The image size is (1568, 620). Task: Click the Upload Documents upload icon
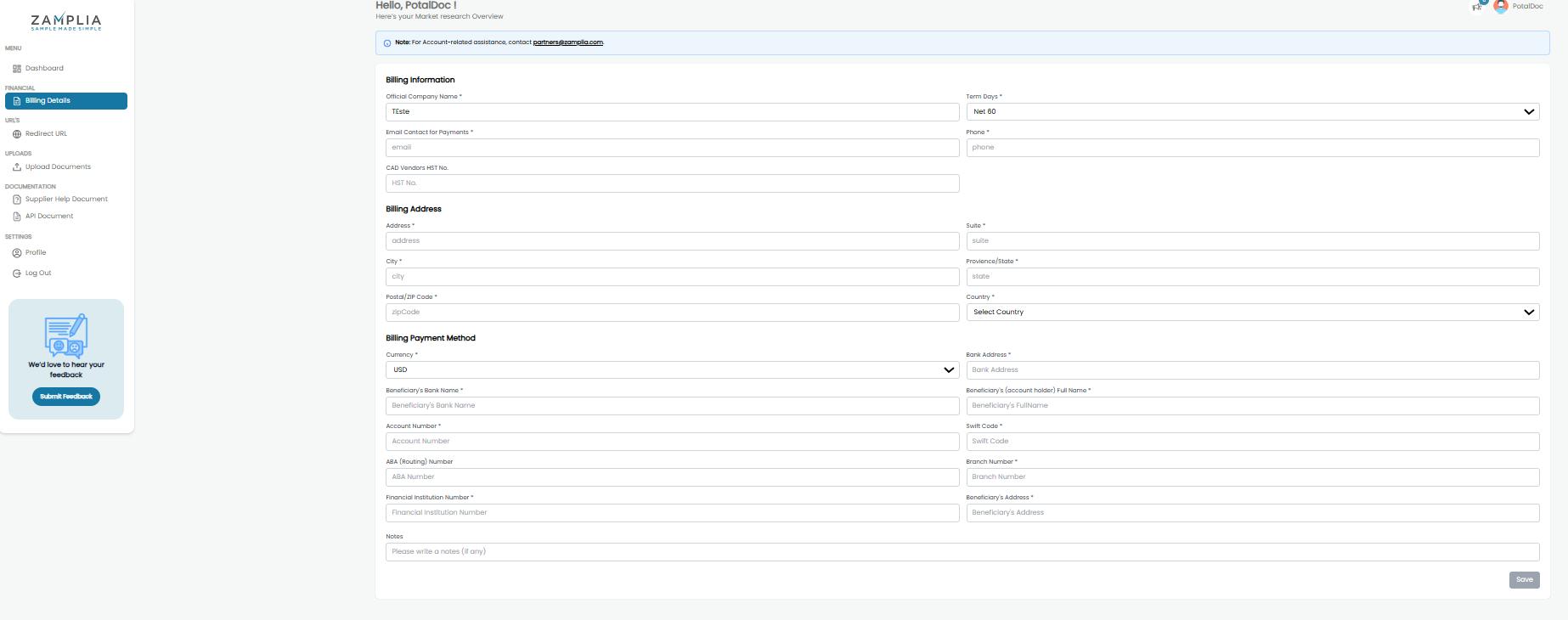tap(17, 167)
